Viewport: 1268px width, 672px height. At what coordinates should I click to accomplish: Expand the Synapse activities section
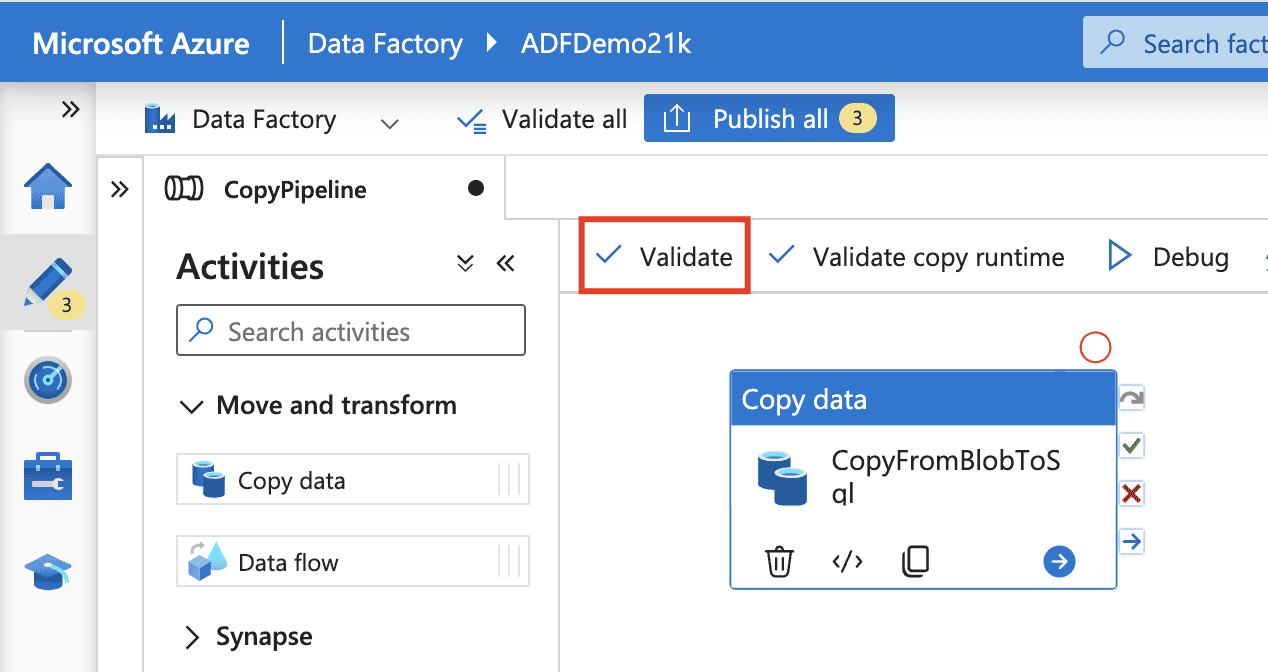coord(190,637)
